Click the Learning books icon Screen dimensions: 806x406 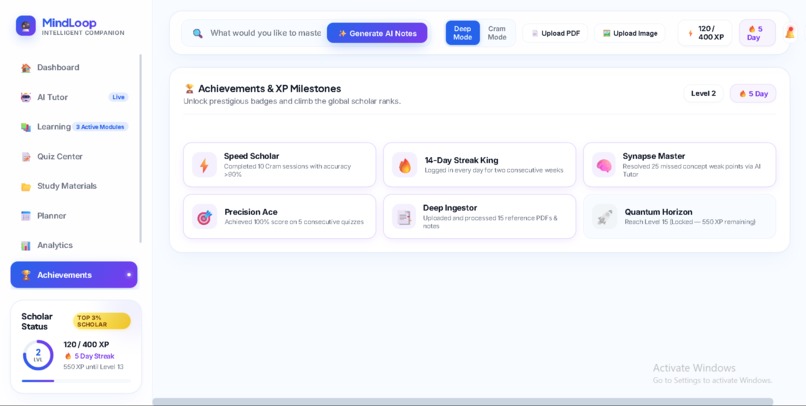(x=26, y=127)
